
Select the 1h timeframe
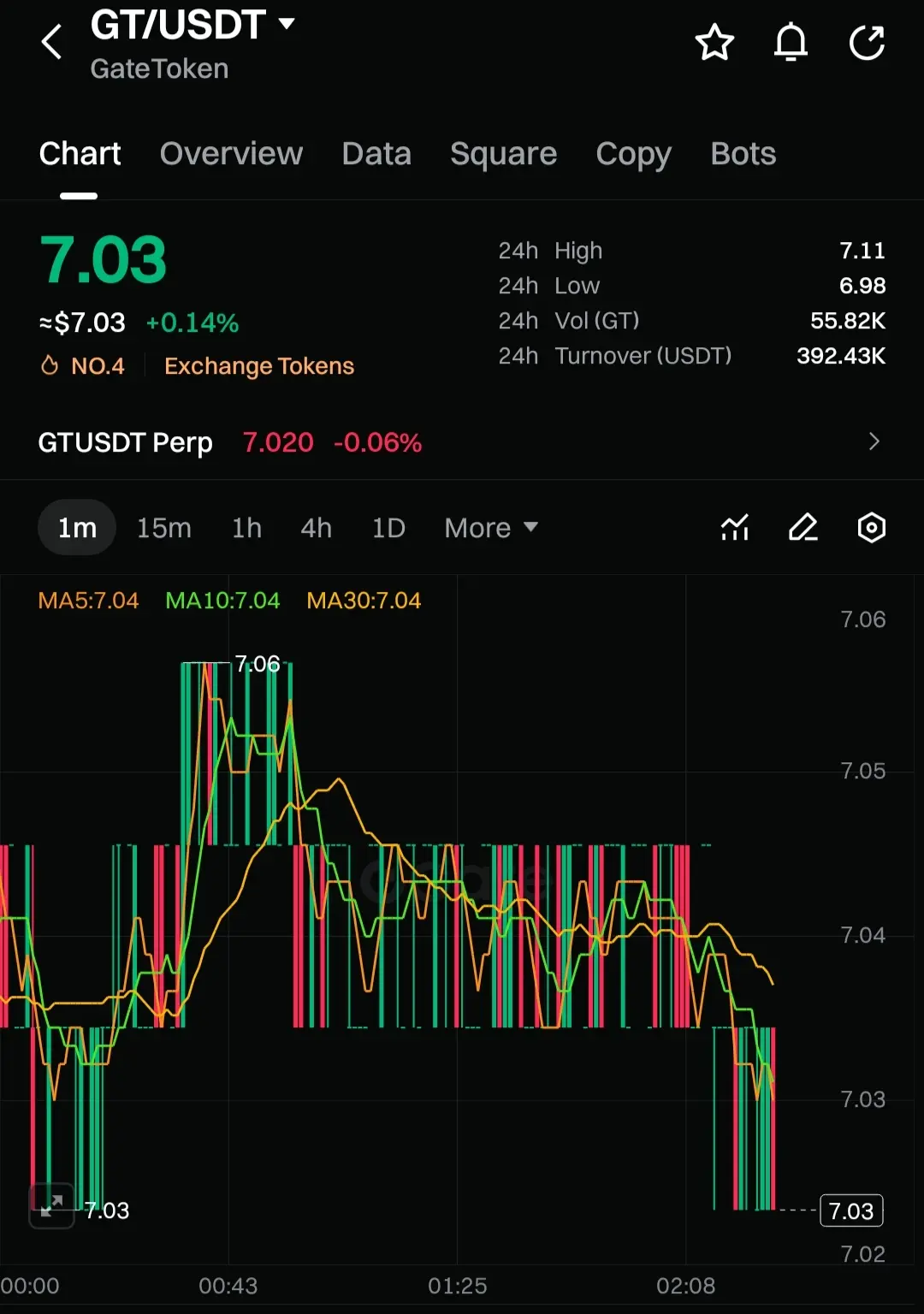[x=246, y=528]
